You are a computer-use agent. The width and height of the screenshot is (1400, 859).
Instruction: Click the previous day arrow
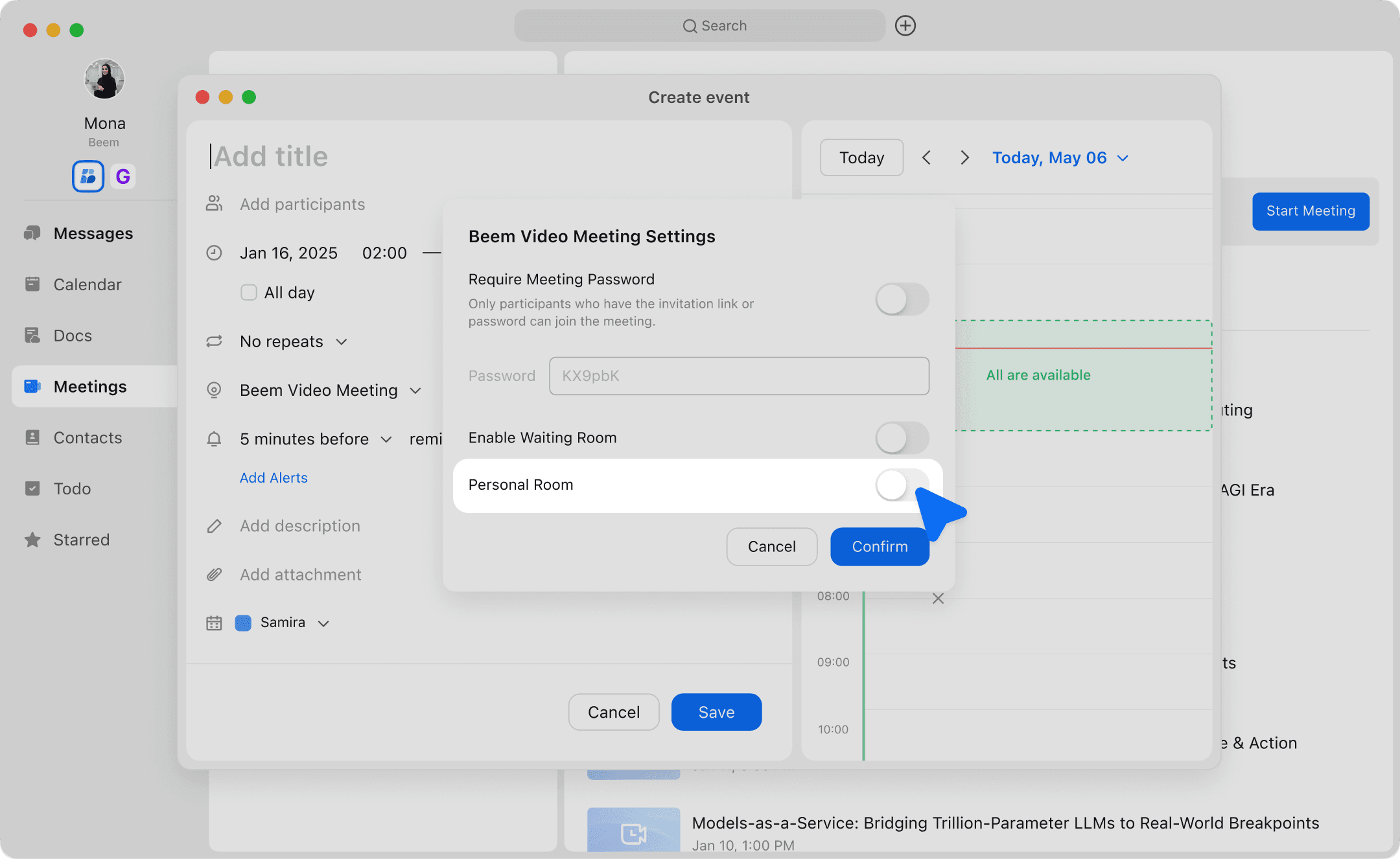(x=926, y=157)
